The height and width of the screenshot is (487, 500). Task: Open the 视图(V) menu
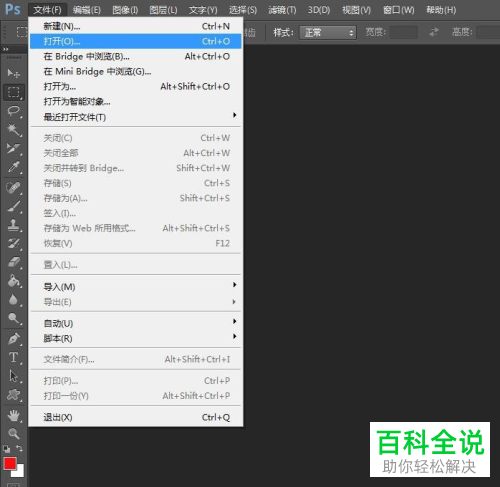(x=356, y=10)
